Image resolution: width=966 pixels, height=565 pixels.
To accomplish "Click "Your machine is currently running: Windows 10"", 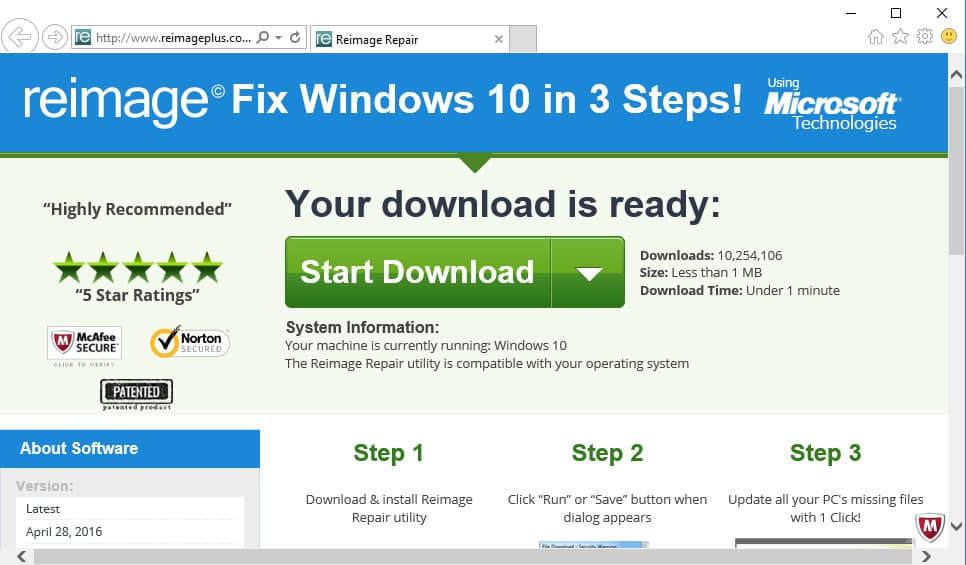I will 426,346.
